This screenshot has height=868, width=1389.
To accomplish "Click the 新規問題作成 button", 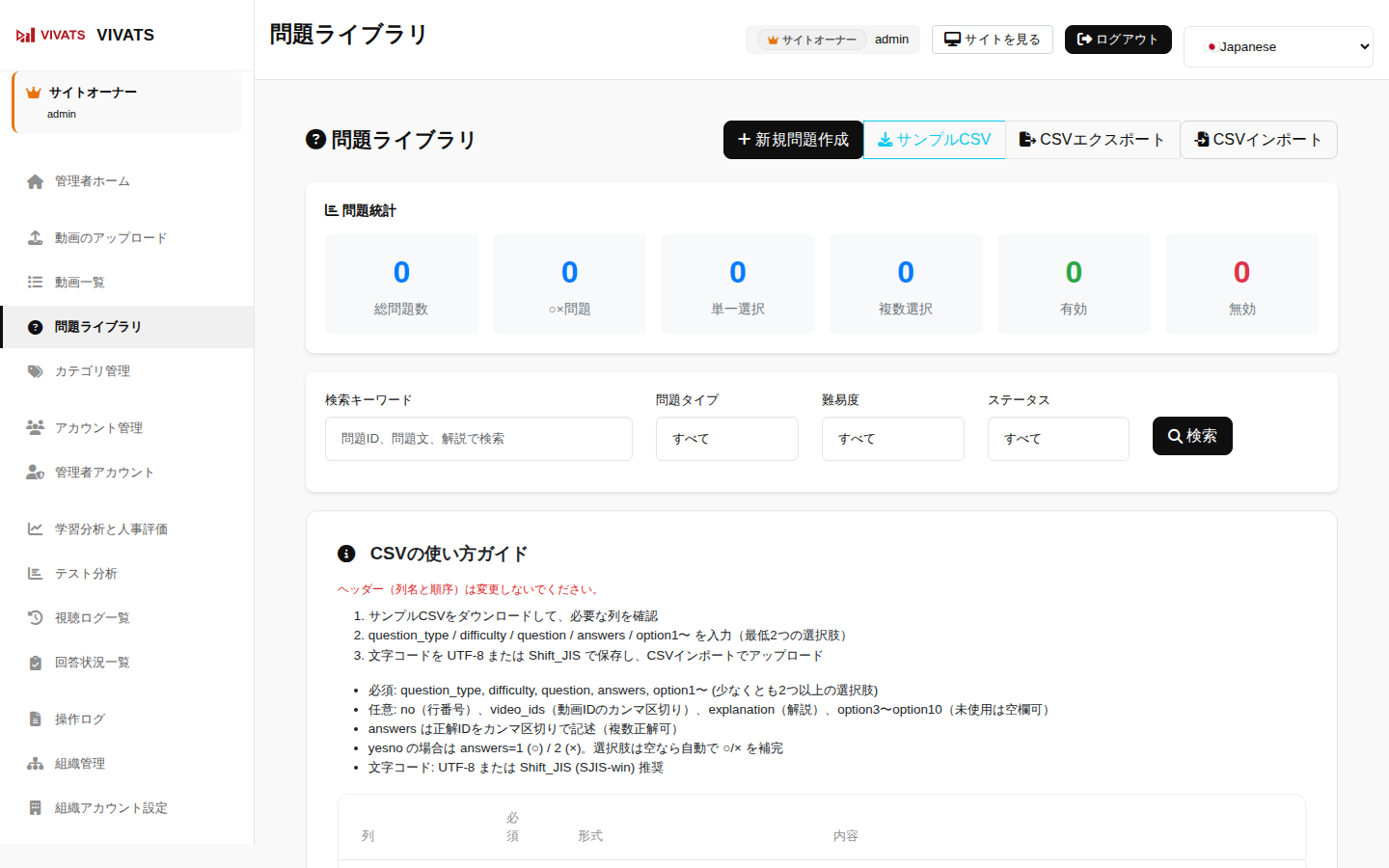I will tap(793, 140).
